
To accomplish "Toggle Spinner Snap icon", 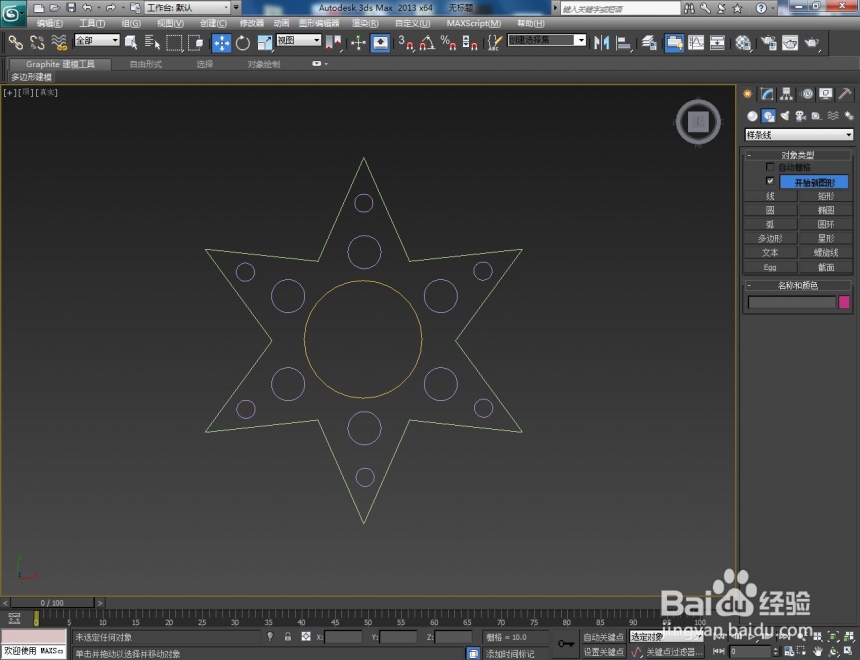I will [469, 42].
